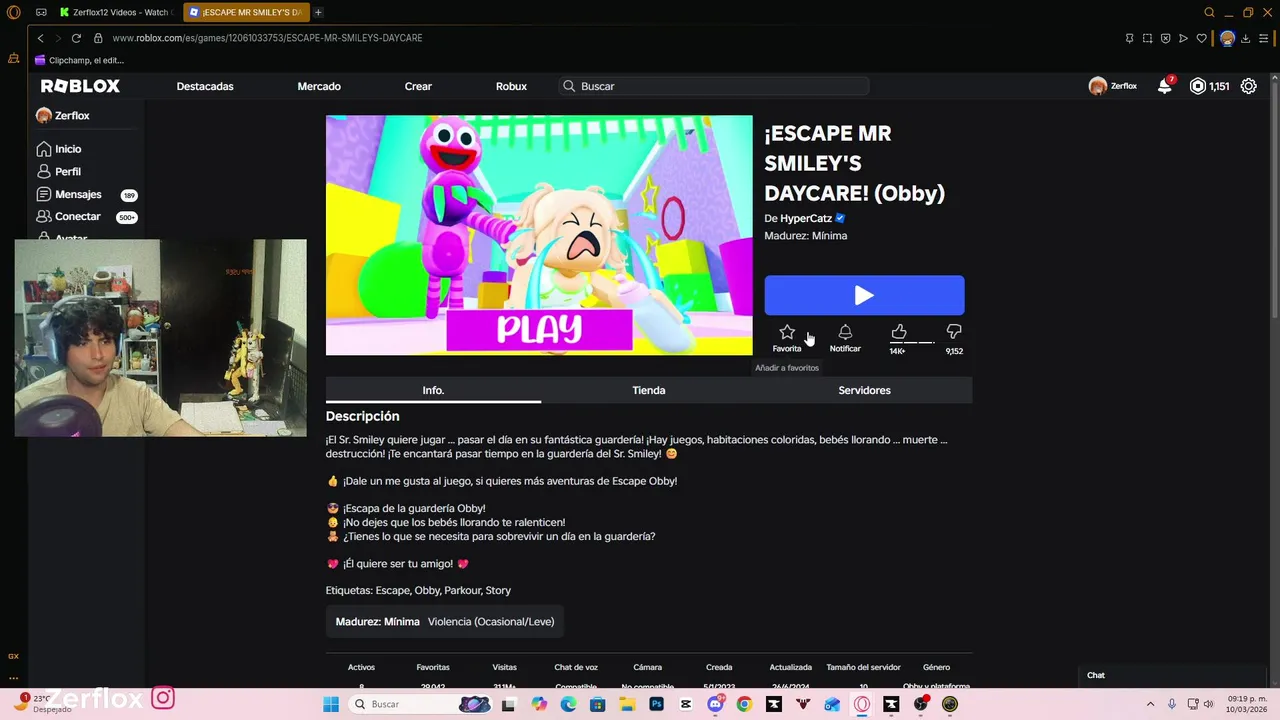Expand the system tray hidden icons chevron

(1150, 704)
